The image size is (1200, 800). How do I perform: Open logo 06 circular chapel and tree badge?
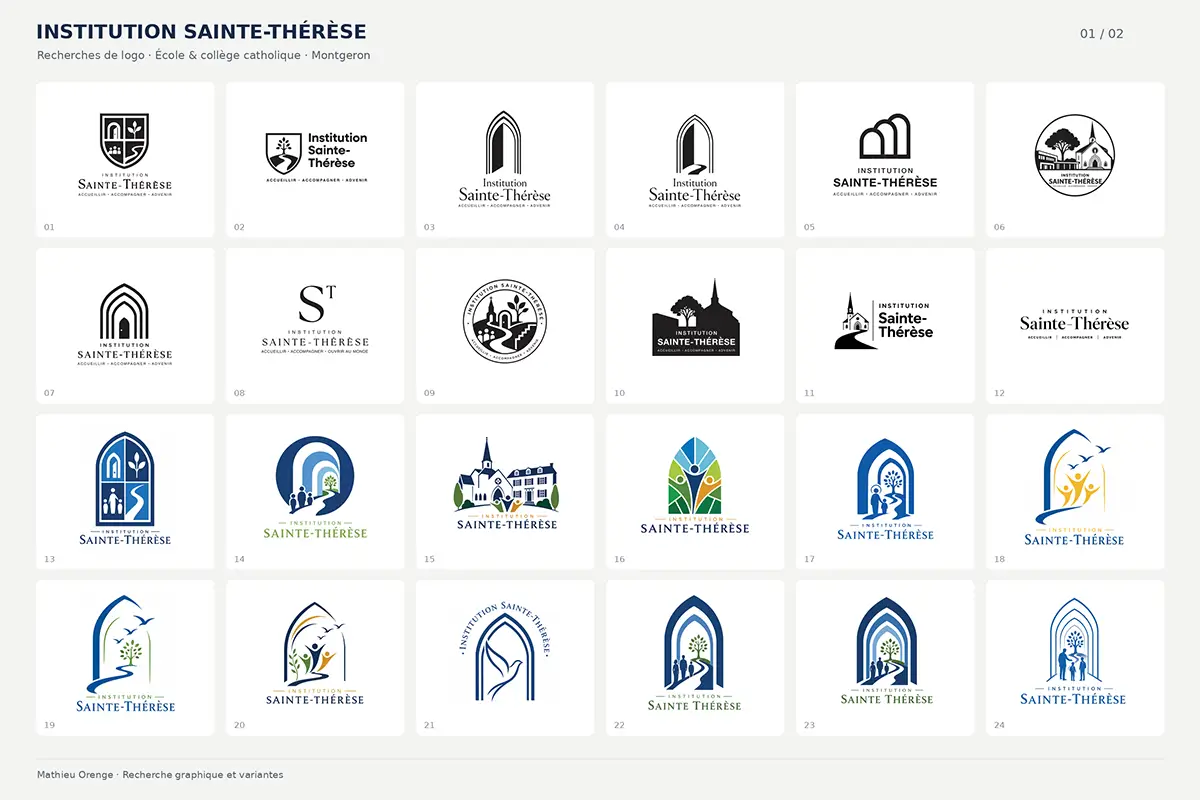[x=1075, y=160]
